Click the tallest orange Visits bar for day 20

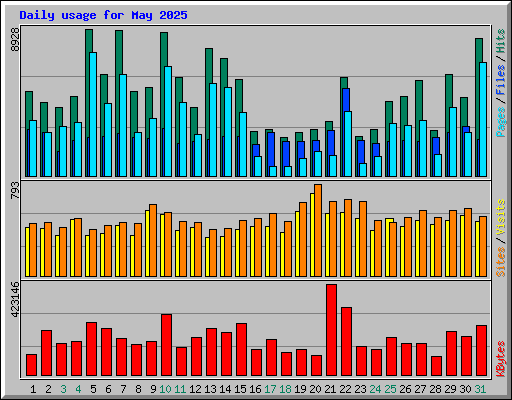(x=318, y=230)
